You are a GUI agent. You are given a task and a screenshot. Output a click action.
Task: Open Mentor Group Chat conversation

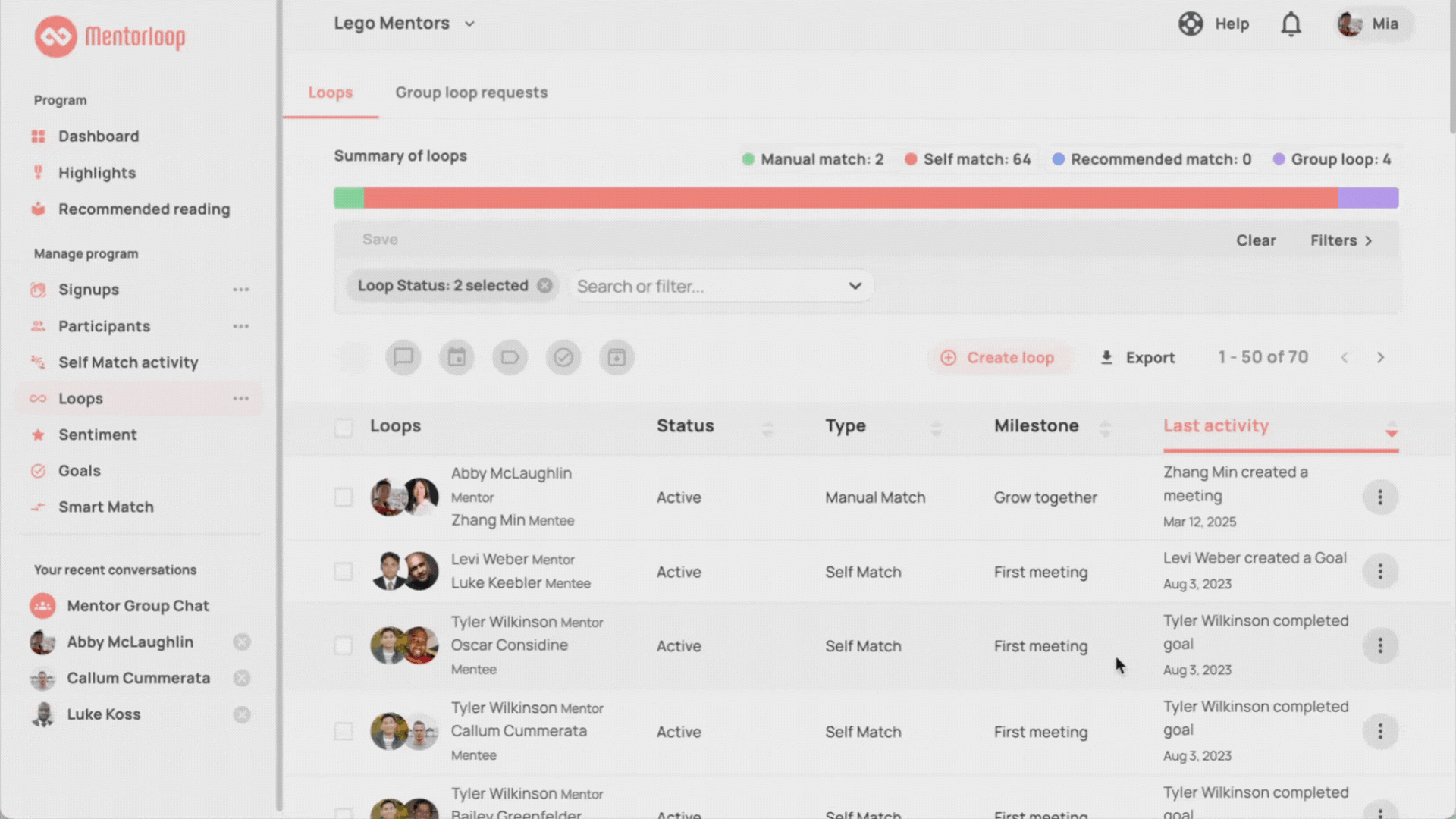click(138, 606)
